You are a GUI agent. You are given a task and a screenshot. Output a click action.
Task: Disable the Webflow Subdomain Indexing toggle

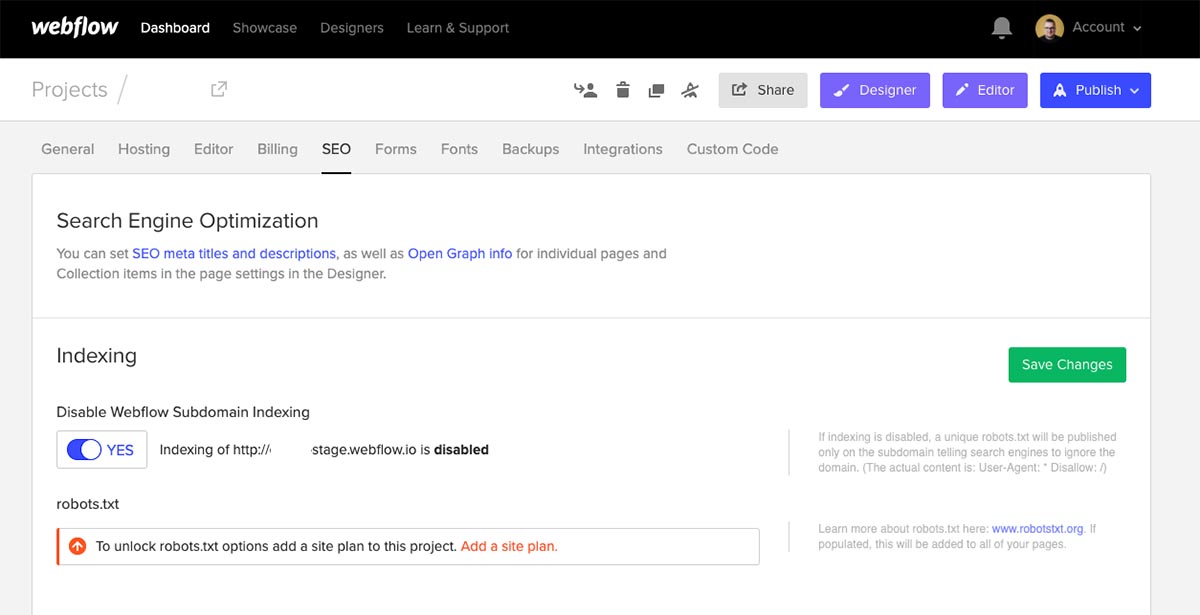(x=101, y=449)
